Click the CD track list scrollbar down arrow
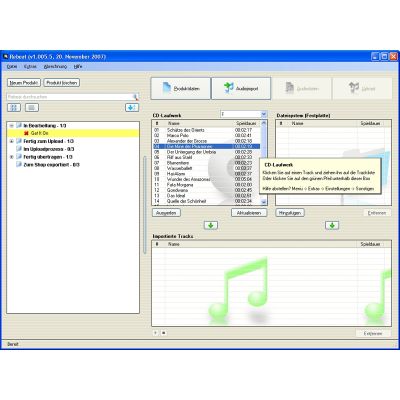Viewport: 400px width, 400px height. coord(264,202)
